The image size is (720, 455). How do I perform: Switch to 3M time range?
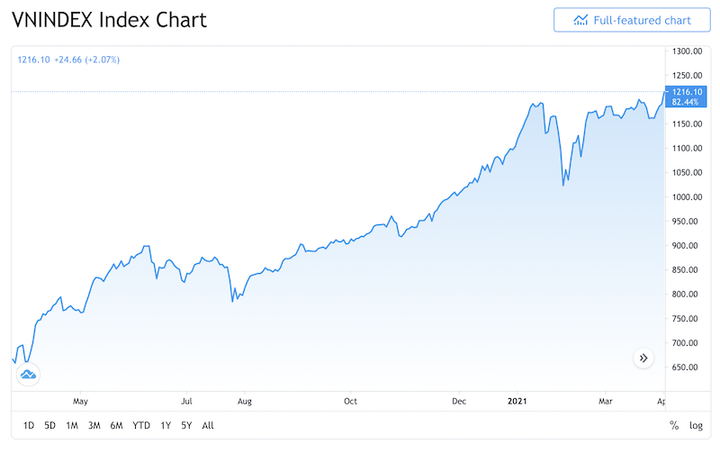94,426
